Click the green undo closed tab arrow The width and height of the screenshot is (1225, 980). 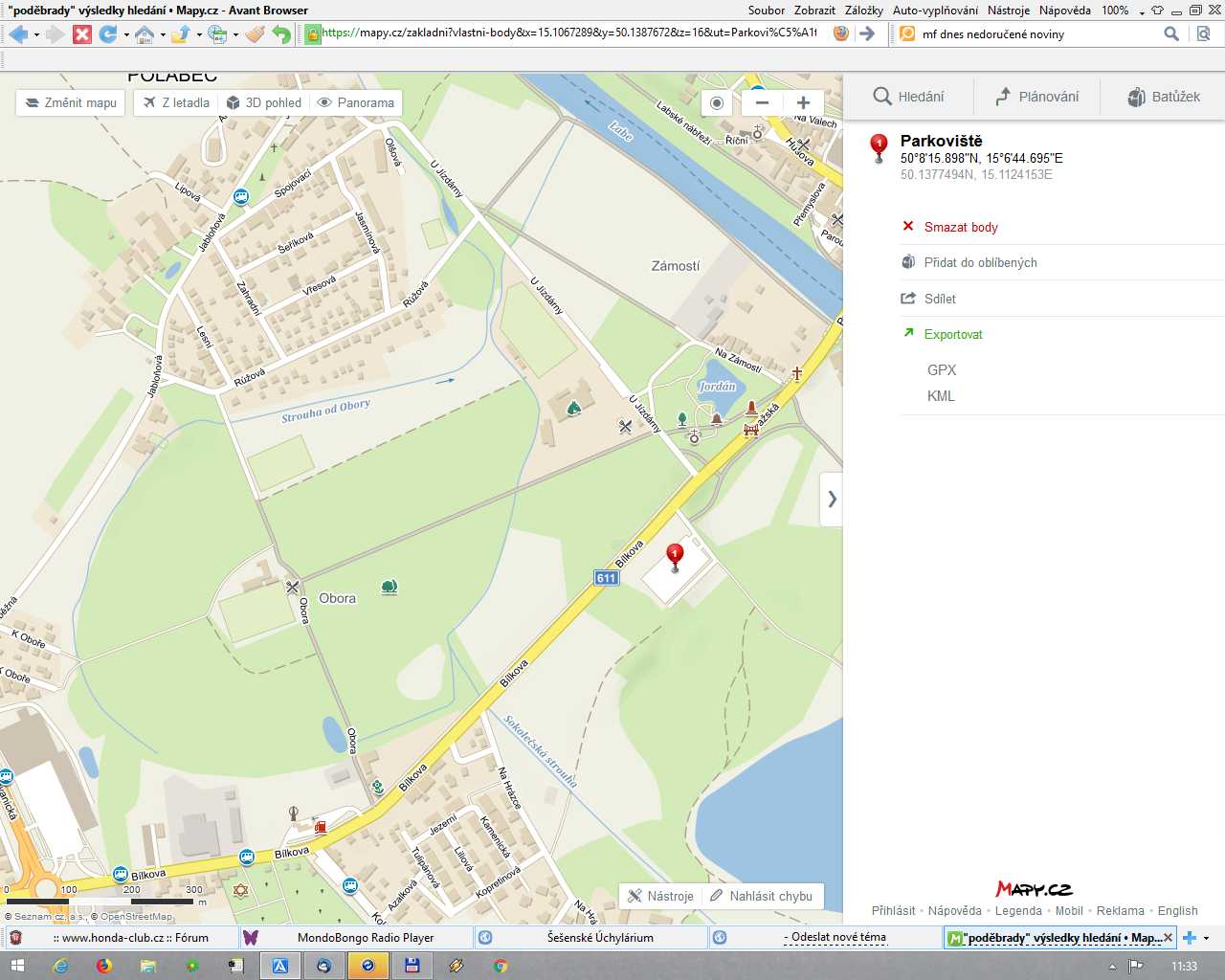(x=280, y=34)
